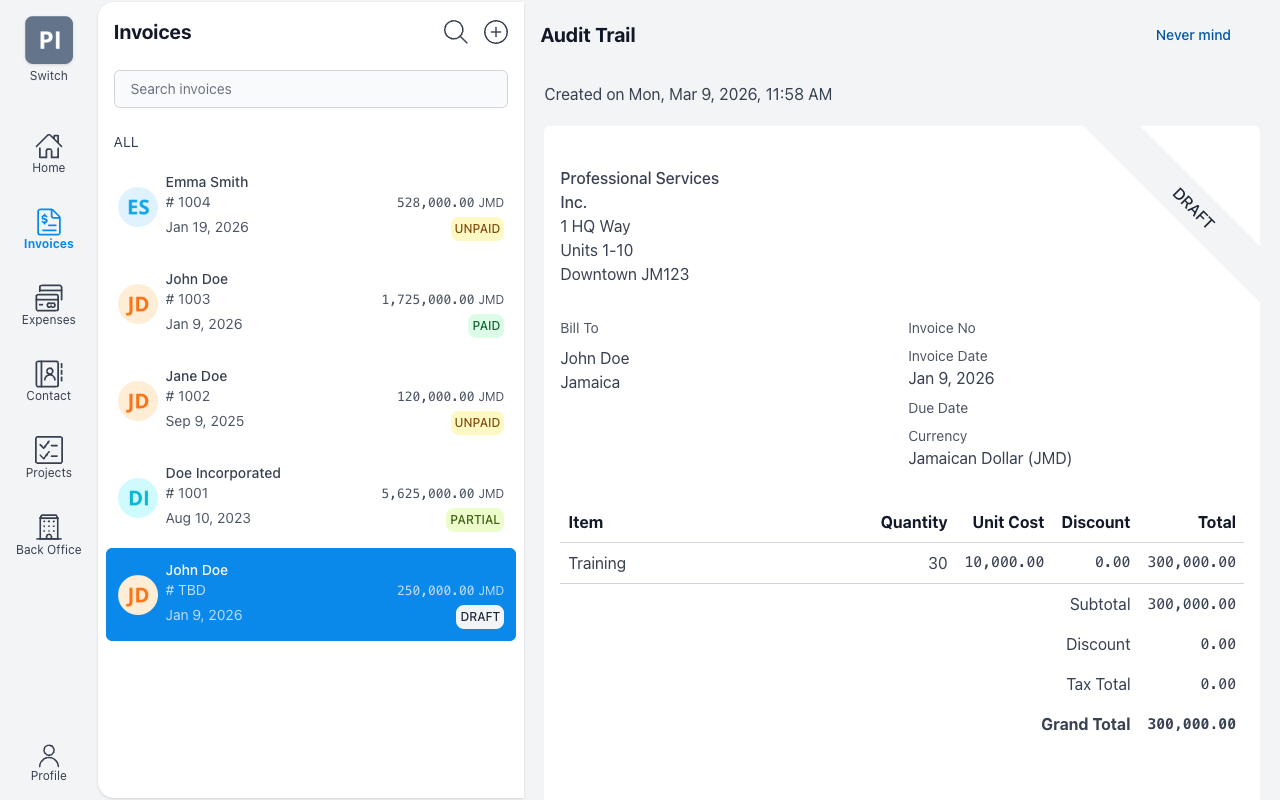Create a new invoice using the plus icon

(495, 31)
